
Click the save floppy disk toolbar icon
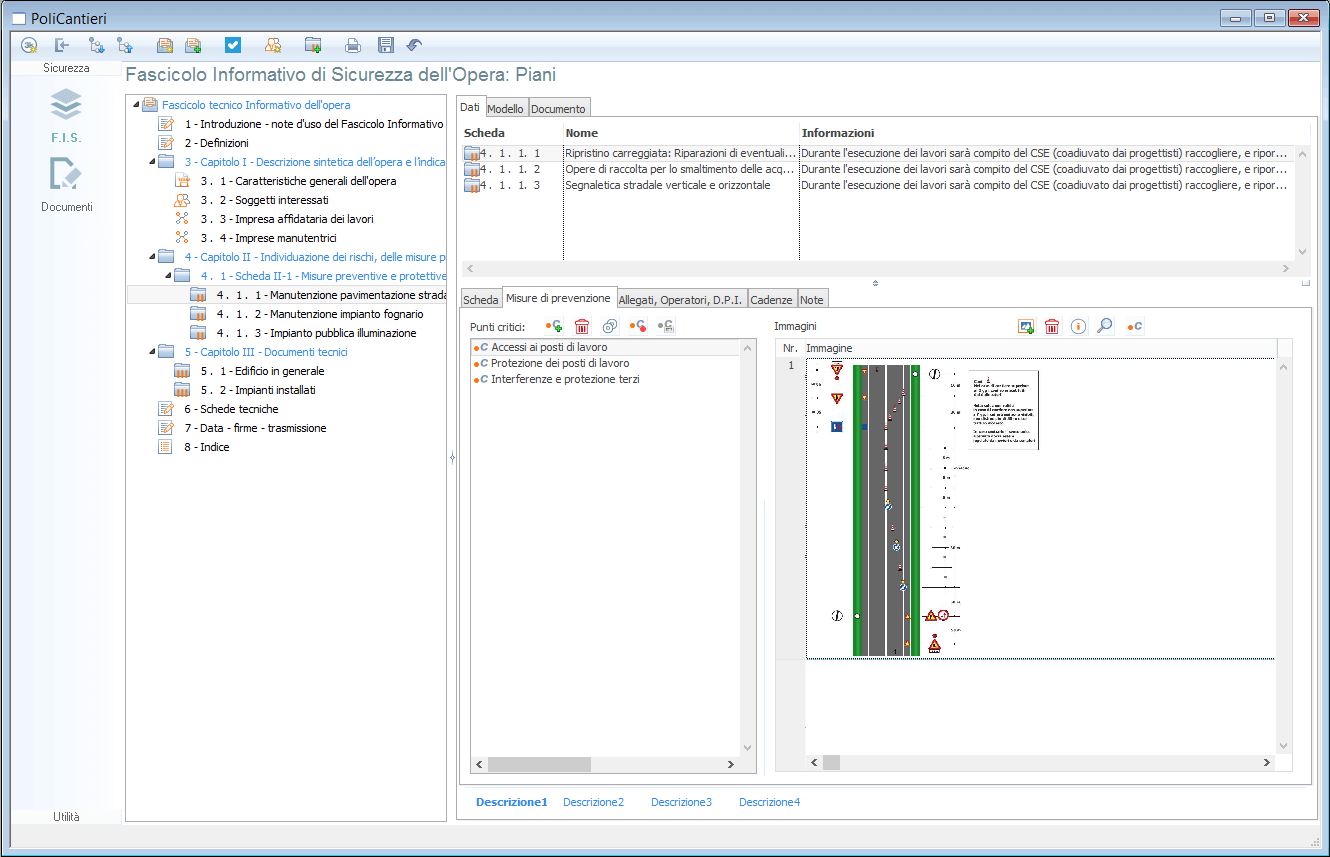(x=385, y=45)
